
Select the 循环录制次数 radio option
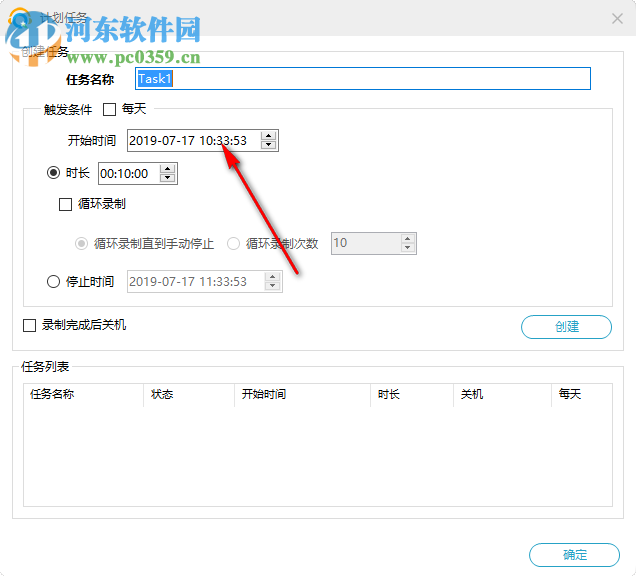click(x=233, y=244)
